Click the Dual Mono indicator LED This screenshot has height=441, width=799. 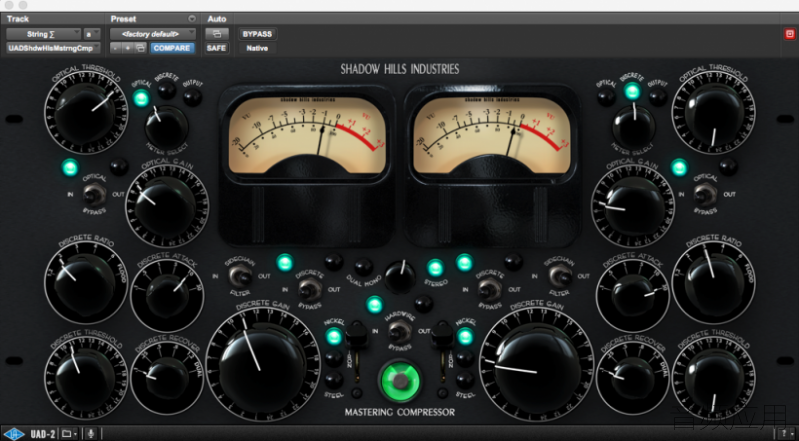tap(363, 267)
